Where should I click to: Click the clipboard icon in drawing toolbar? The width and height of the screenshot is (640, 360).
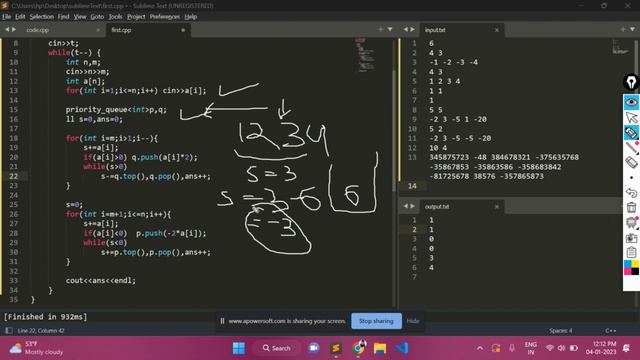tap(631, 252)
